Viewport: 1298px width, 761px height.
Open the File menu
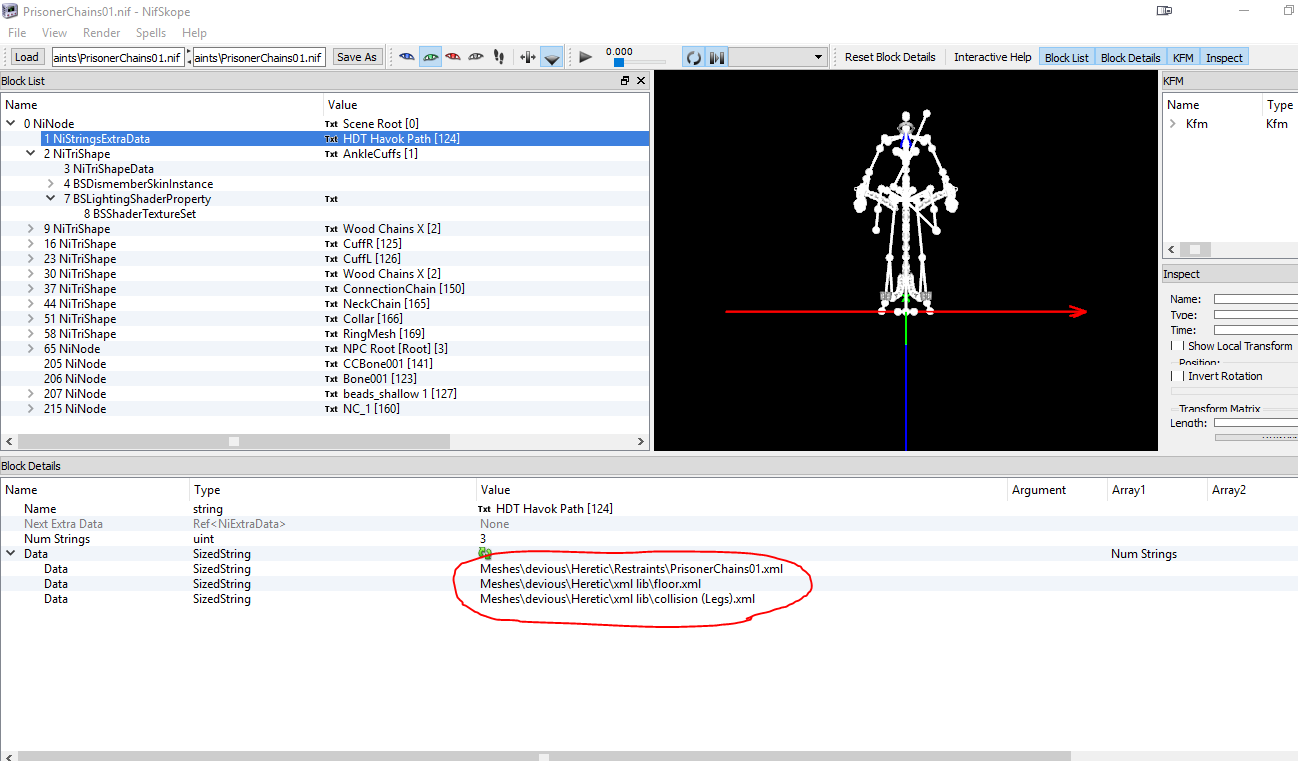point(17,33)
